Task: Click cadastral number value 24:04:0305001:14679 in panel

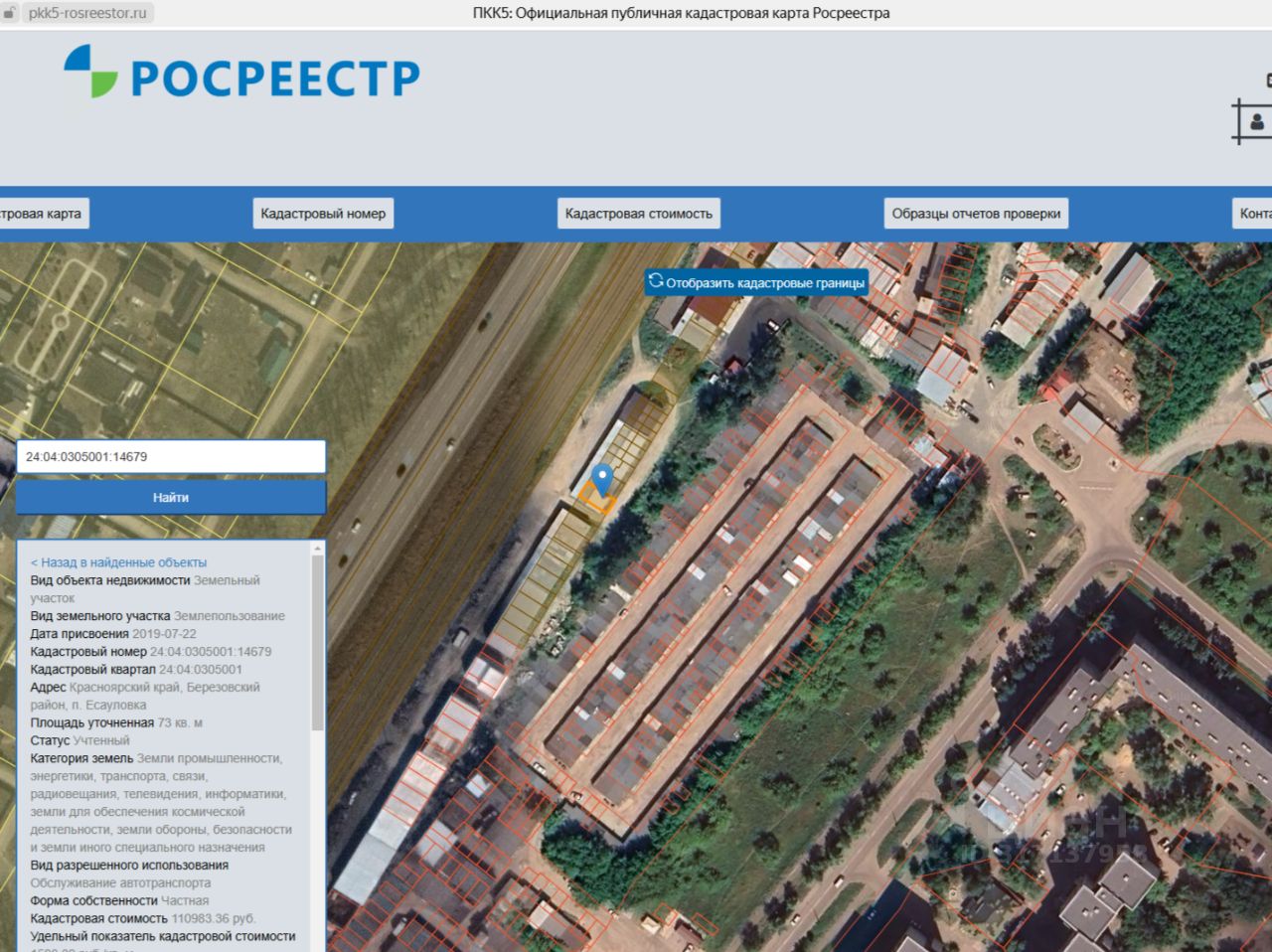Action: [211, 652]
